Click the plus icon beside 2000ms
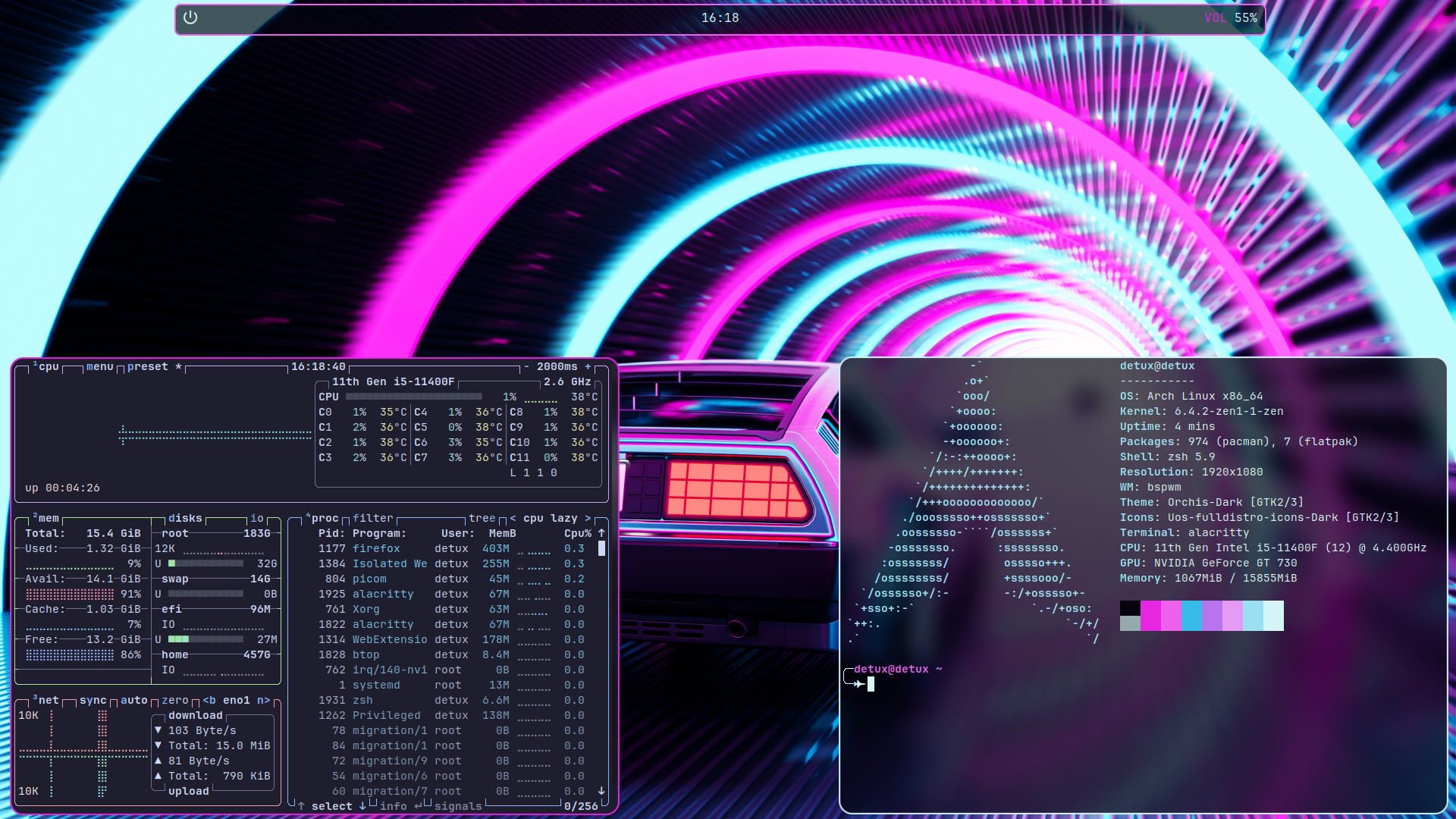 (588, 367)
